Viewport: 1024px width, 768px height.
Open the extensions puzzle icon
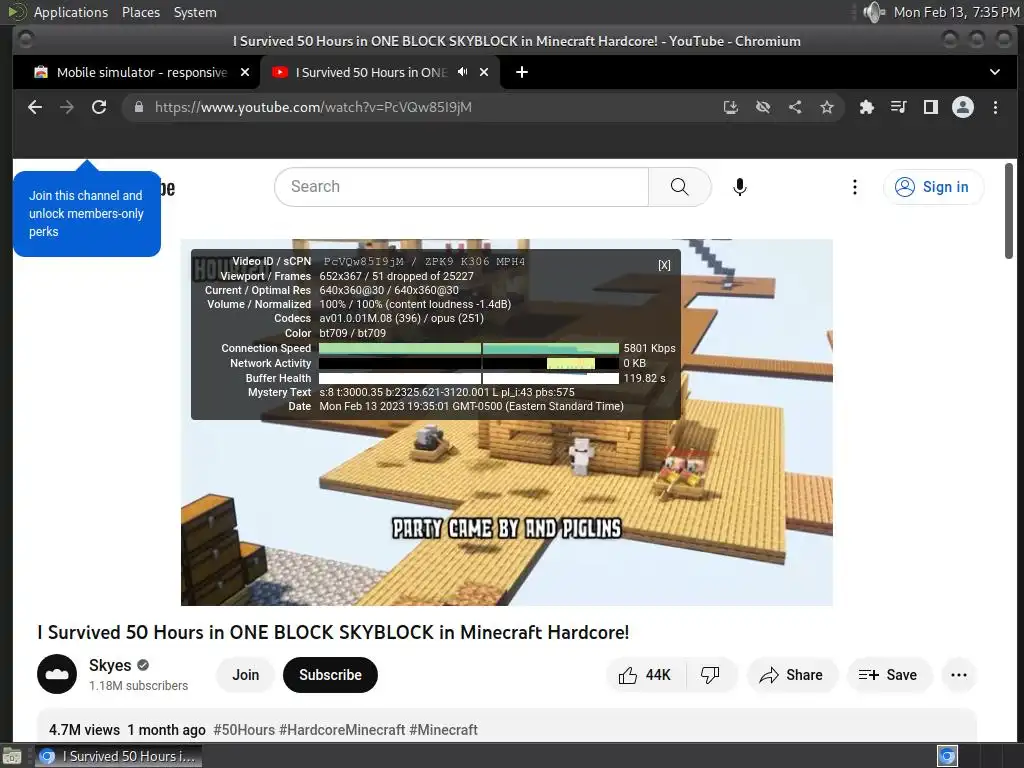coord(867,107)
